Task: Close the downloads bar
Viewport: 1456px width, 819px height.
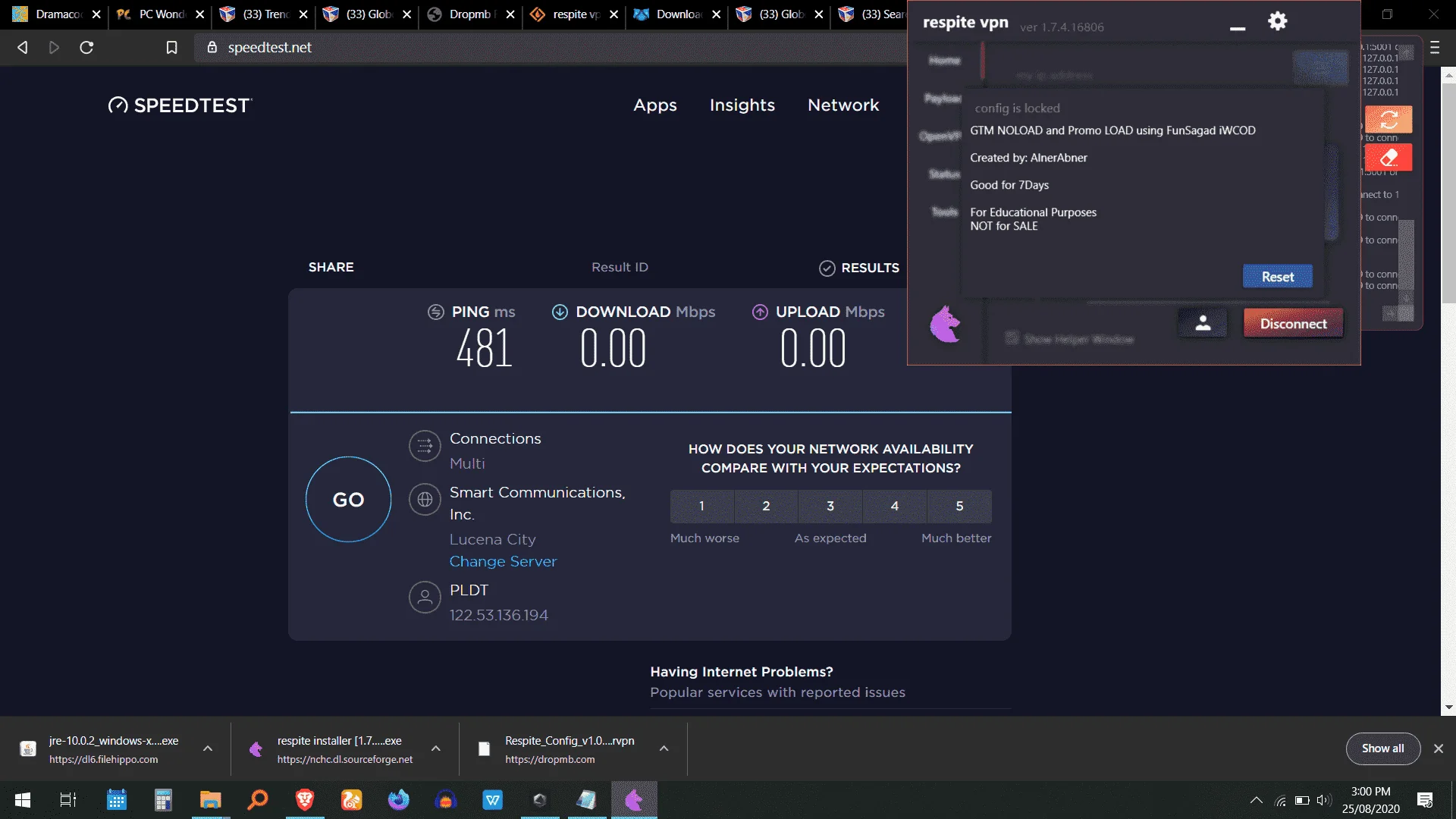Action: pos(1439,748)
